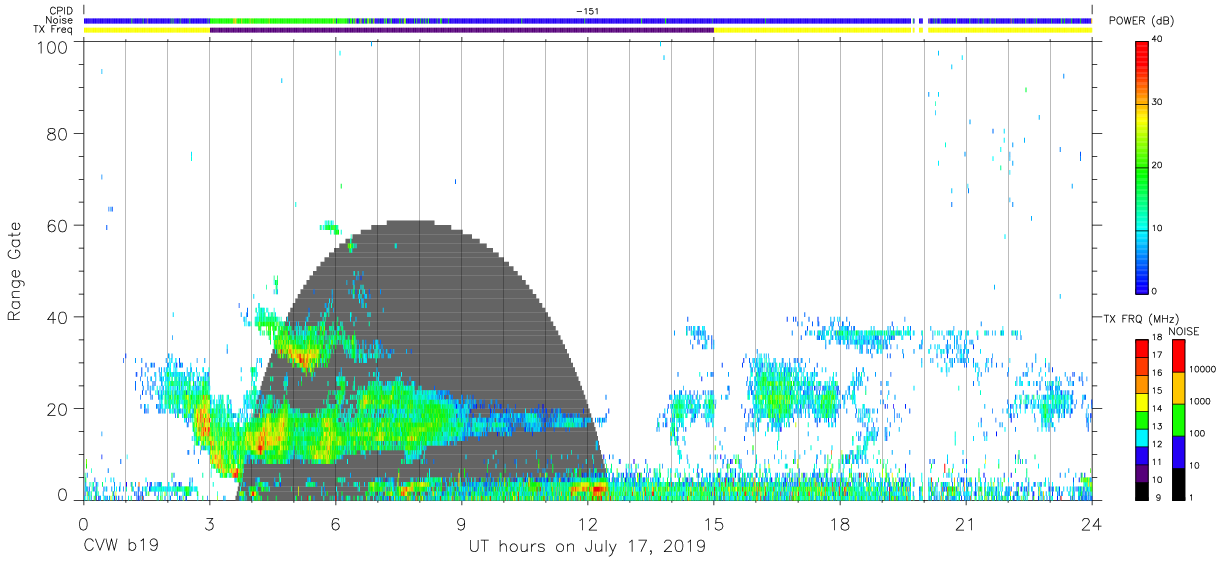Click the 20 tick on the Range Gate axis

(58, 409)
